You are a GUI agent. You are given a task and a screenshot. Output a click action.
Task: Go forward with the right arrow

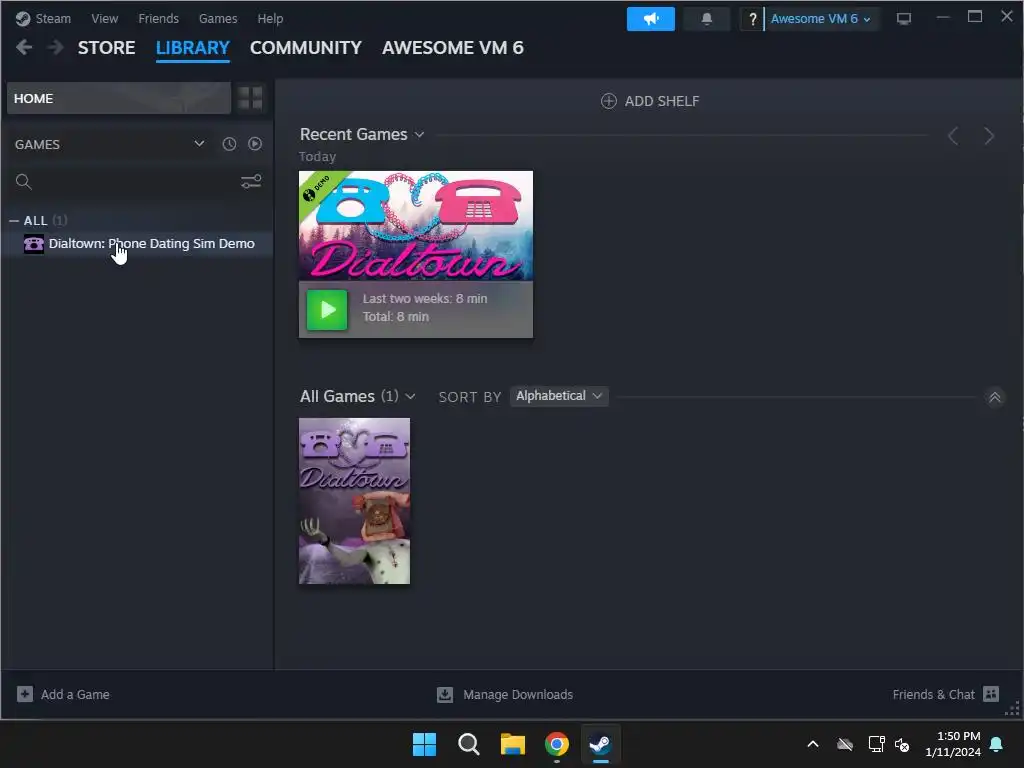(56, 47)
